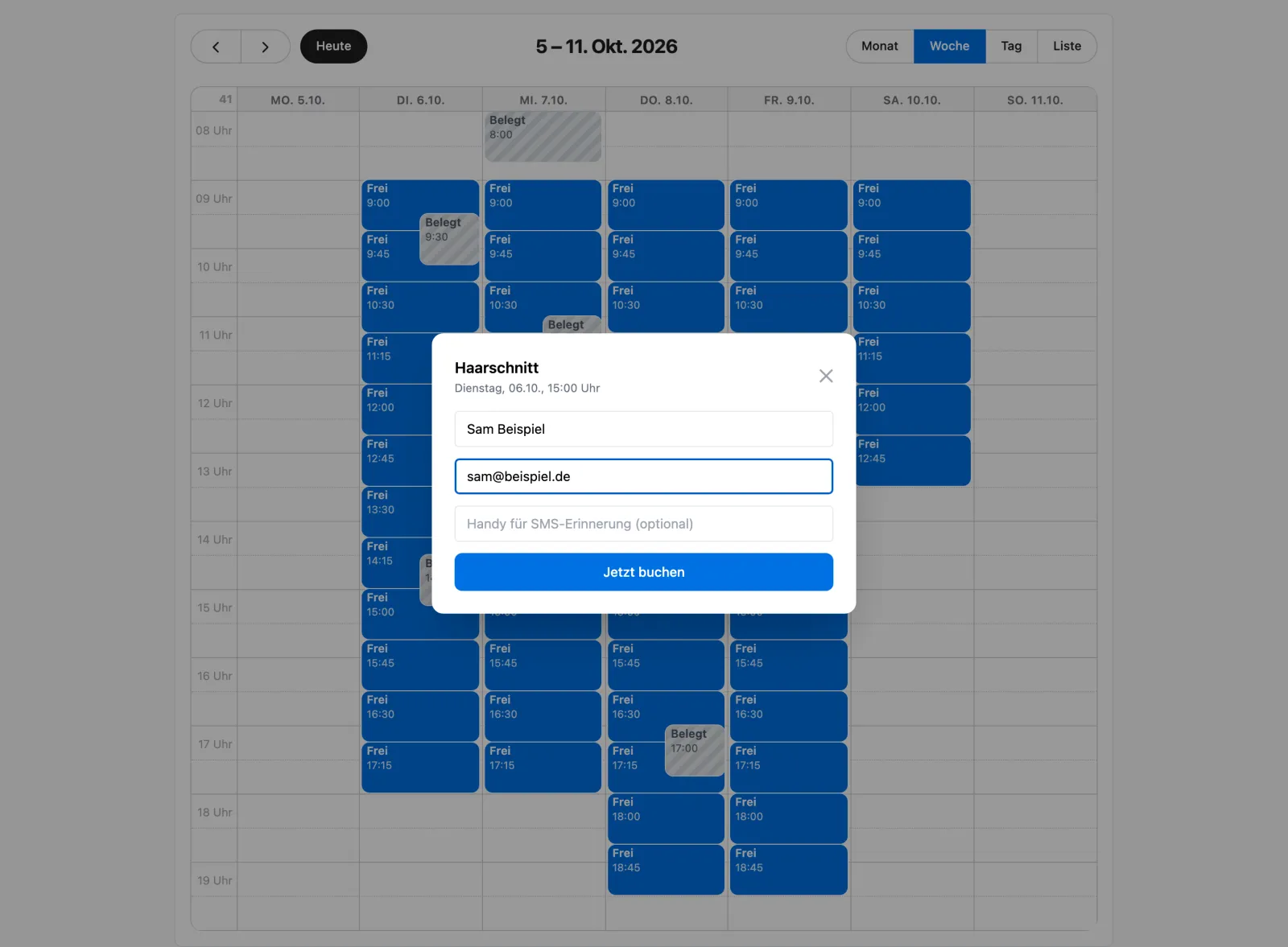Pick Thursday 9:45 Frei slot

point(666,256)
